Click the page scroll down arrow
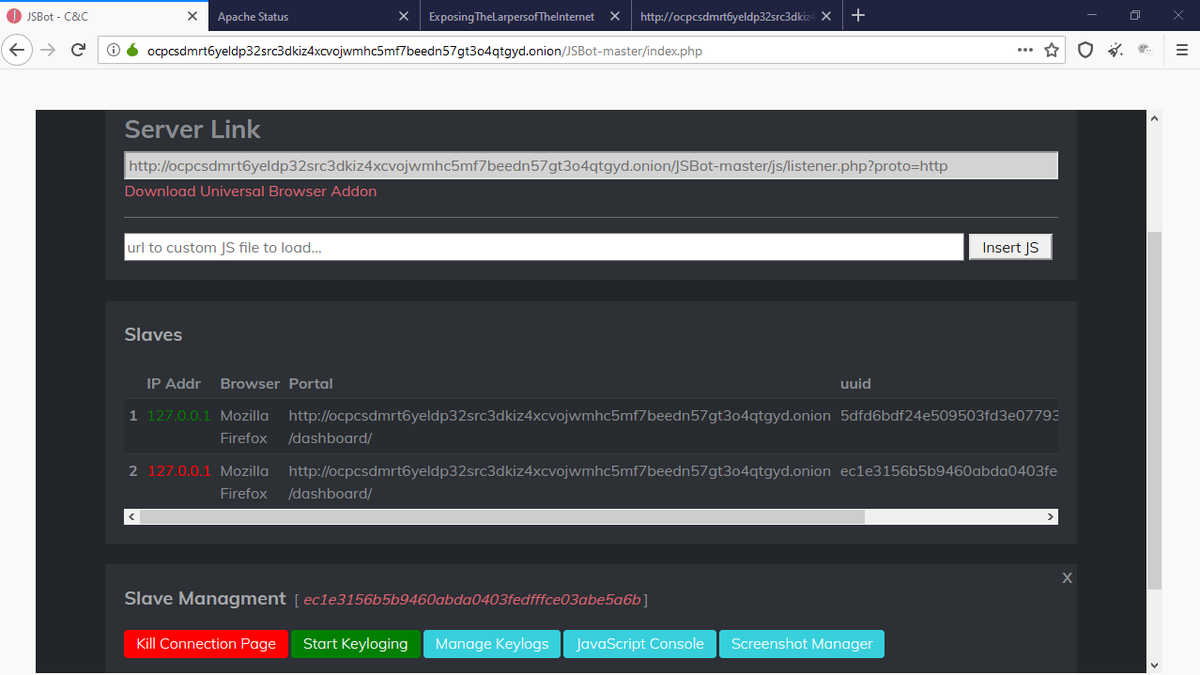The height and width of the screenshot is (675, 1200). [1154, 665]
